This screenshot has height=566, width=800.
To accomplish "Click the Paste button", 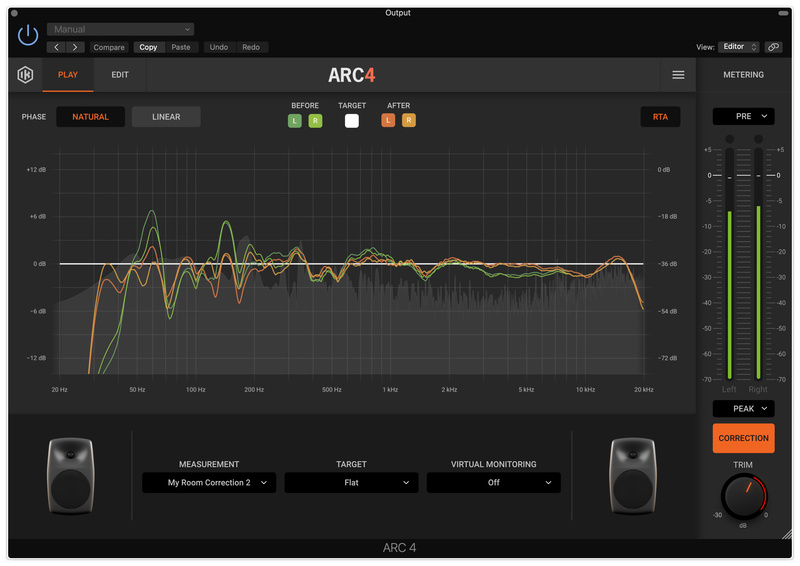I will coord(181,47).
